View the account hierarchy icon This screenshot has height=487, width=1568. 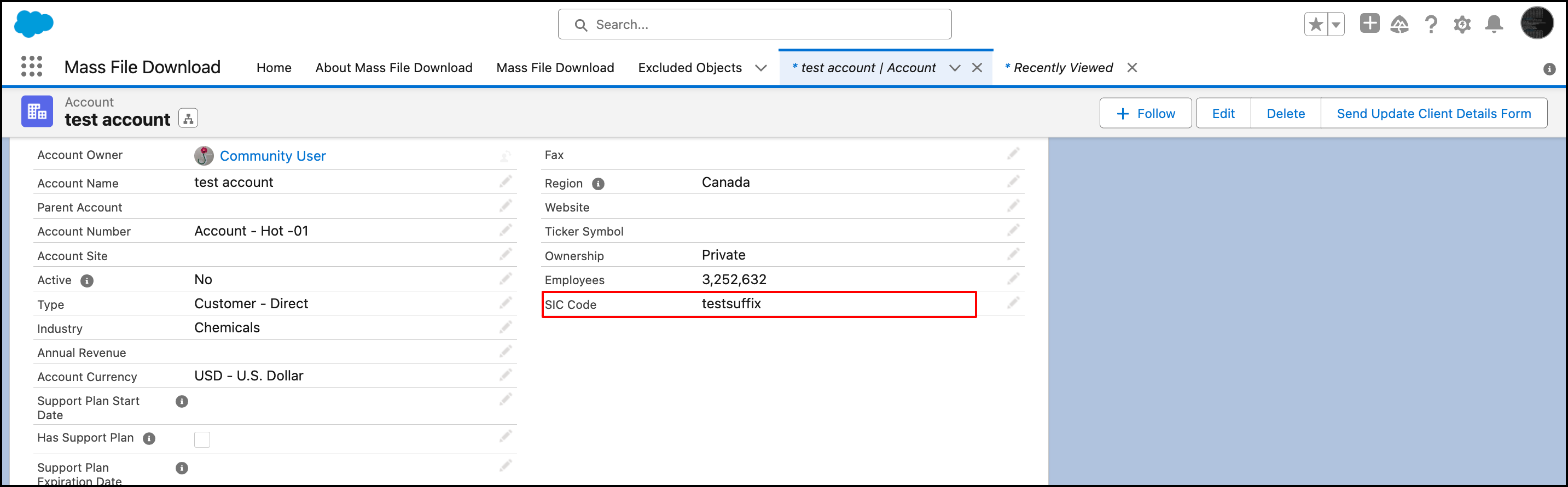[x=188, y=119]
